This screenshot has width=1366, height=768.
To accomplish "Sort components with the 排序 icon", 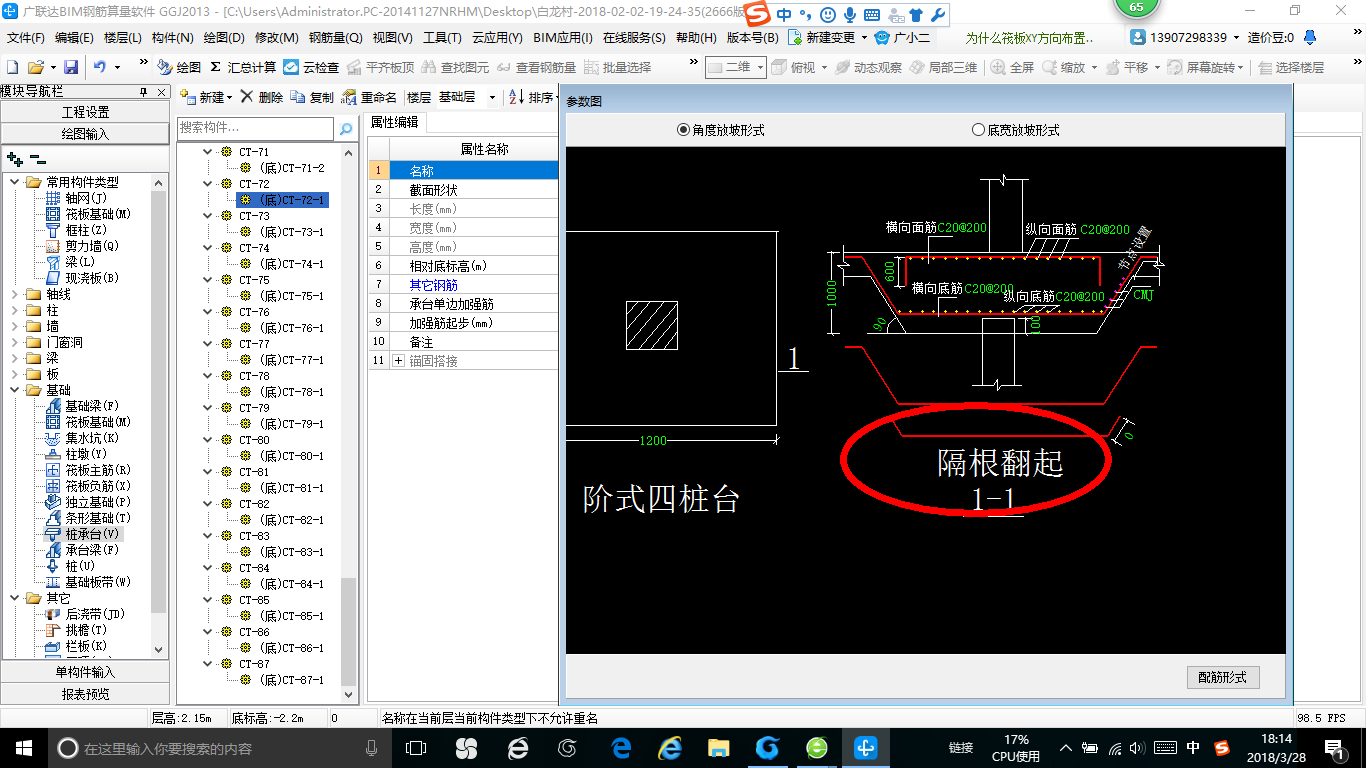I will [x=531, y=97].
